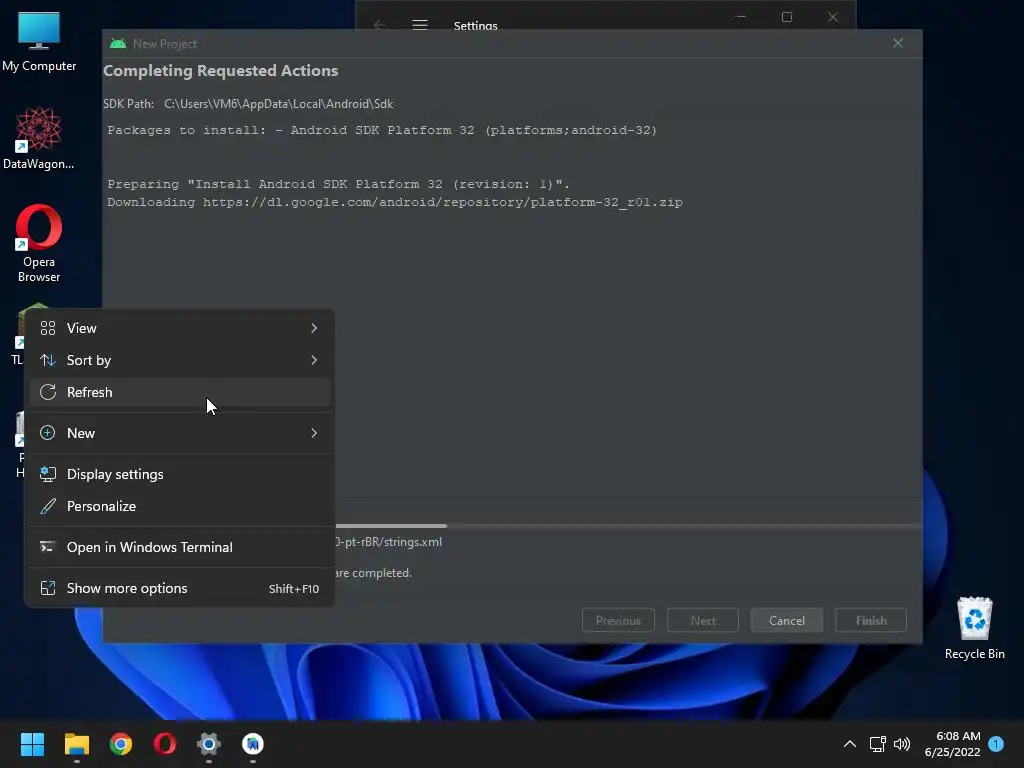Choose Refresh from the context menu
Image resolution: width=1024 pixels, height=768 pixels.
coord(180,392)
